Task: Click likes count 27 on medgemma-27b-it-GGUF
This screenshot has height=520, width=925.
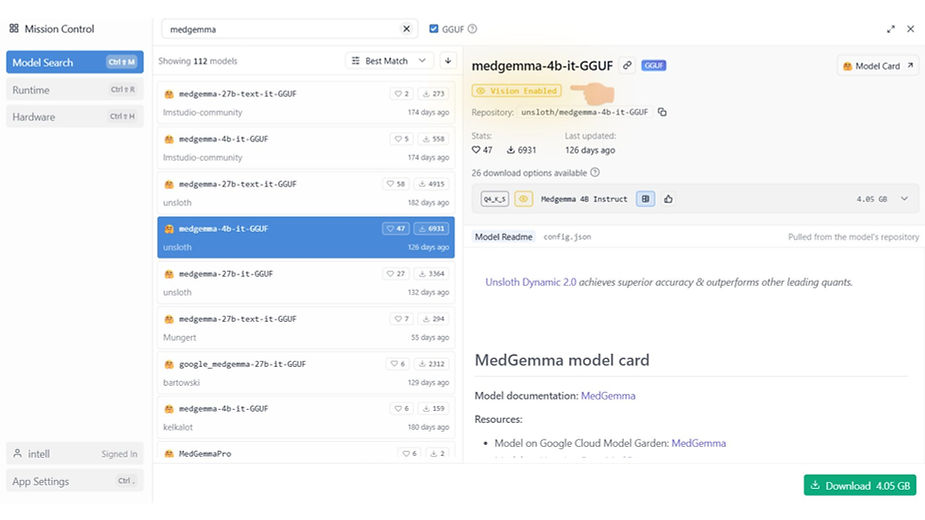Action: [x=396, y=274]
